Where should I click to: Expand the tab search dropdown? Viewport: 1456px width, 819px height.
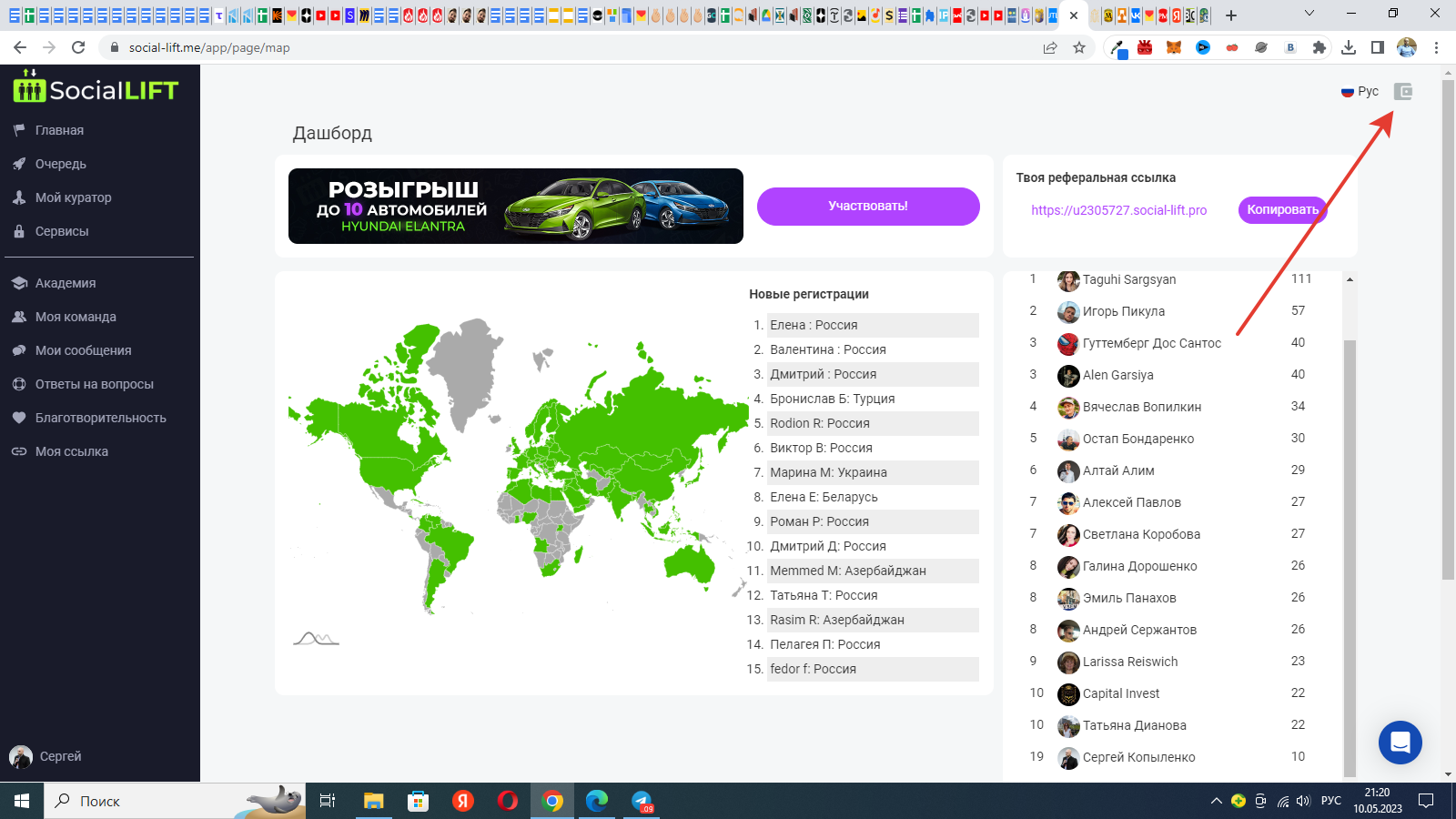coord(1309,13)
